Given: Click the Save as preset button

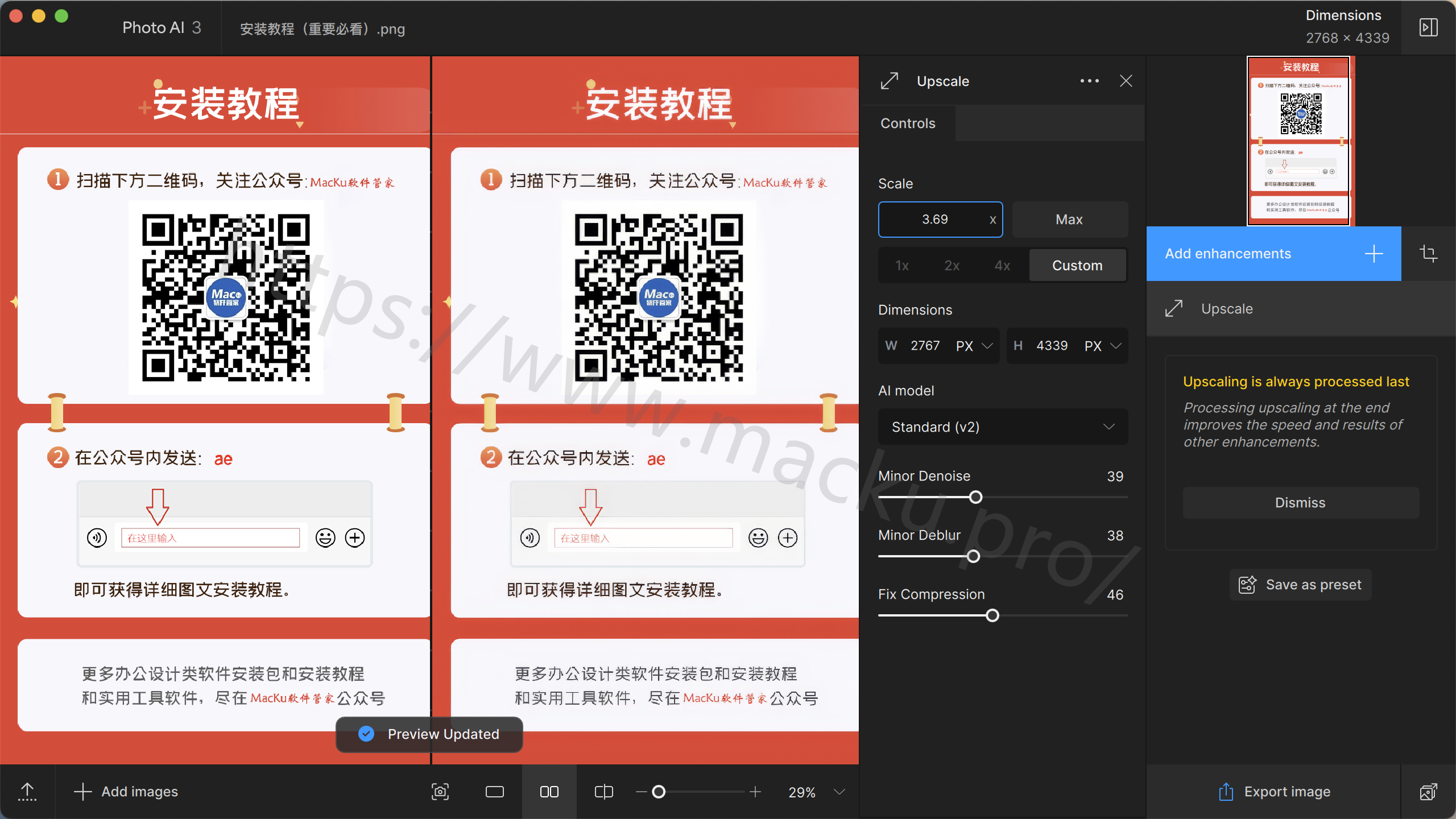Looking at the screenshot, I should (1300, 585).
